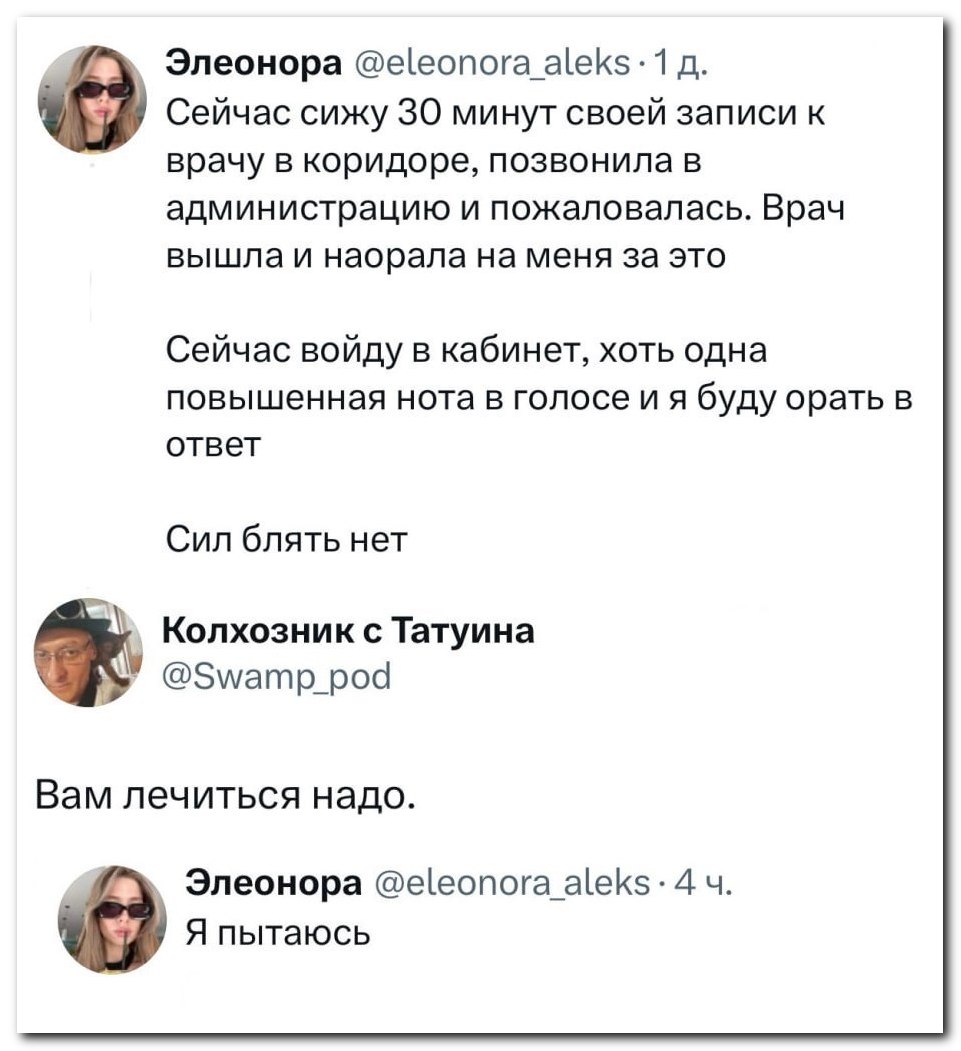This screenshot has width=961, height=1051.
Task: Click the Элеонора name in the bottom reply
Action: [275, 886]
